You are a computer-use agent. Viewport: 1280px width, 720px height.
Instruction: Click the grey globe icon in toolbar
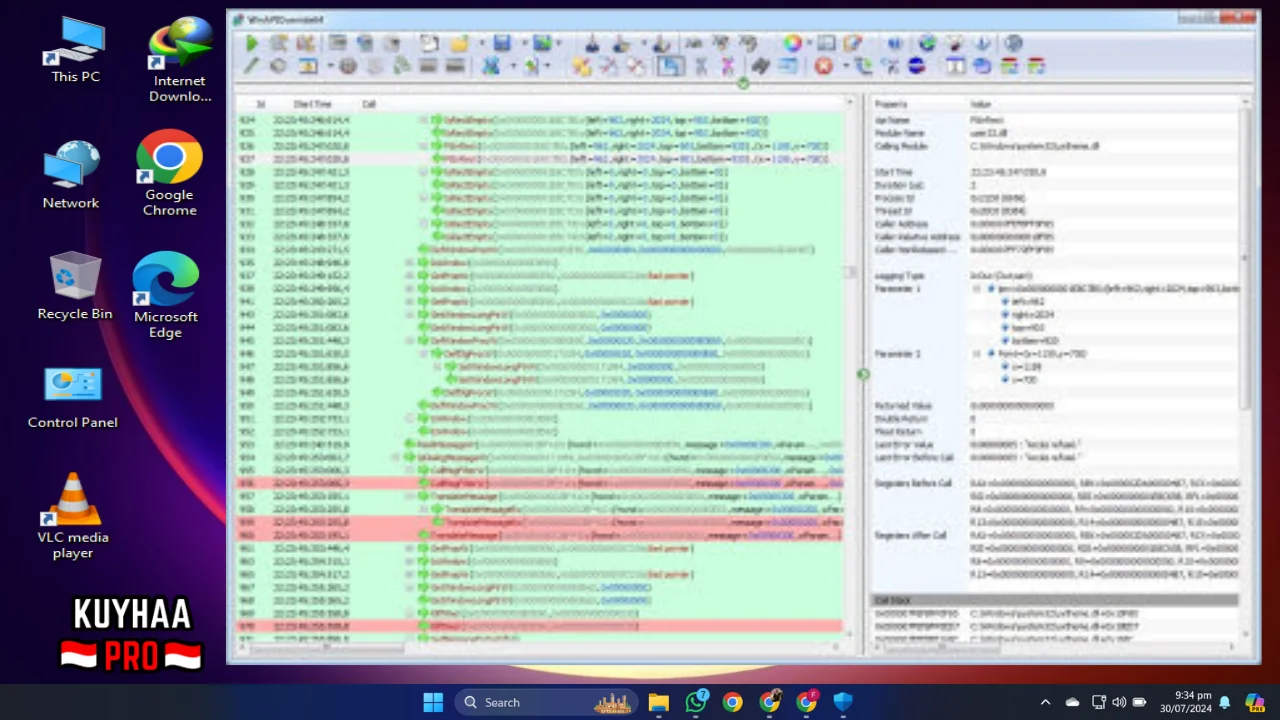click(x=1013, y=43)
